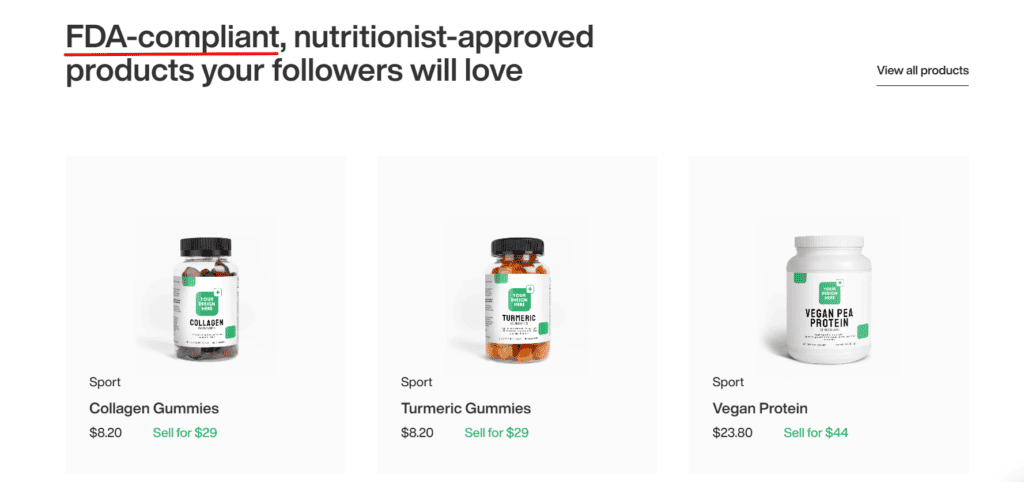Screen dimensions: 1024x482
Task: Click Sell for $29 under Turmeric Gummies
Action: pos(497,433)
